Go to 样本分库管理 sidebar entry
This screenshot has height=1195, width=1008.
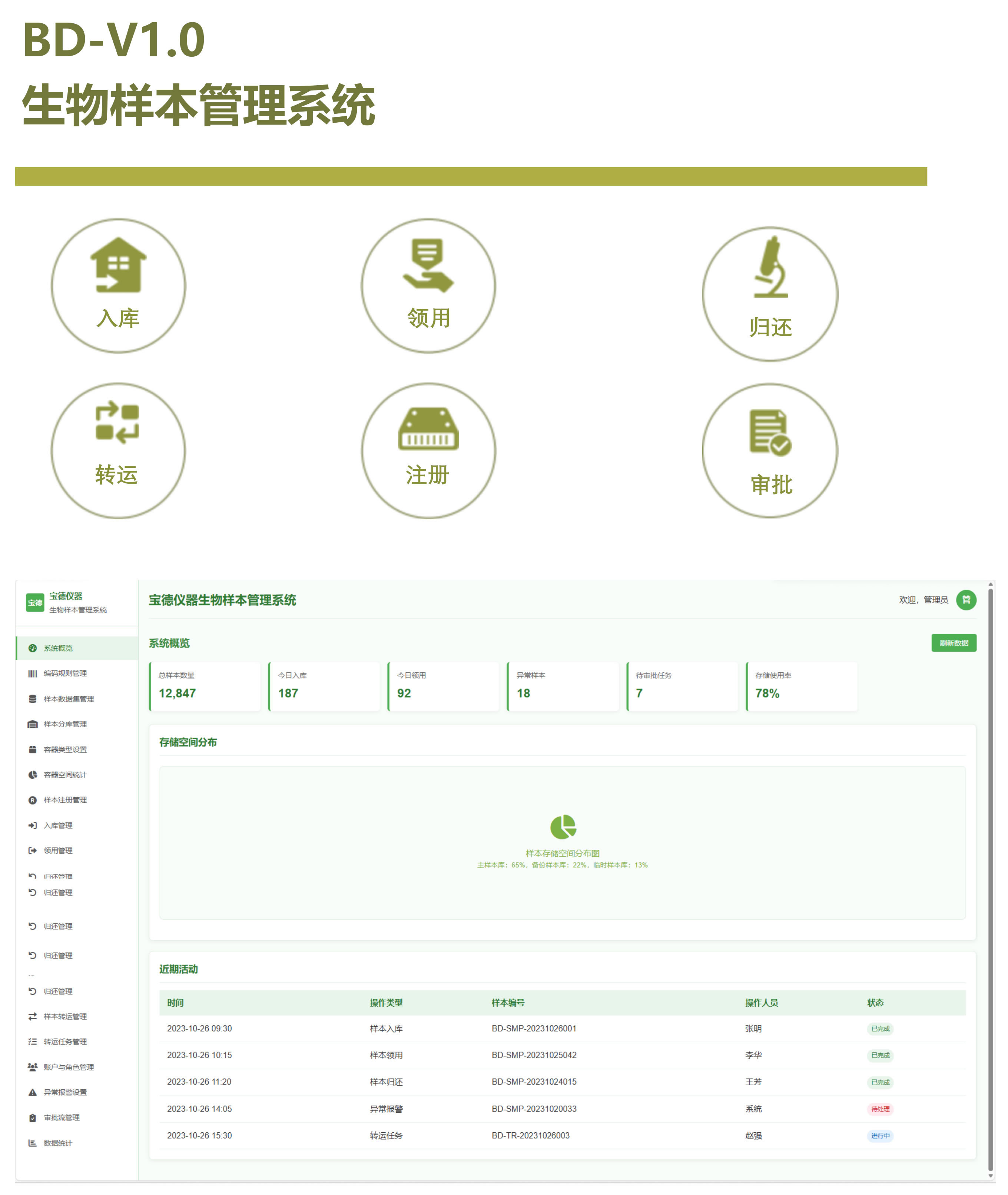tap(65, 724)
